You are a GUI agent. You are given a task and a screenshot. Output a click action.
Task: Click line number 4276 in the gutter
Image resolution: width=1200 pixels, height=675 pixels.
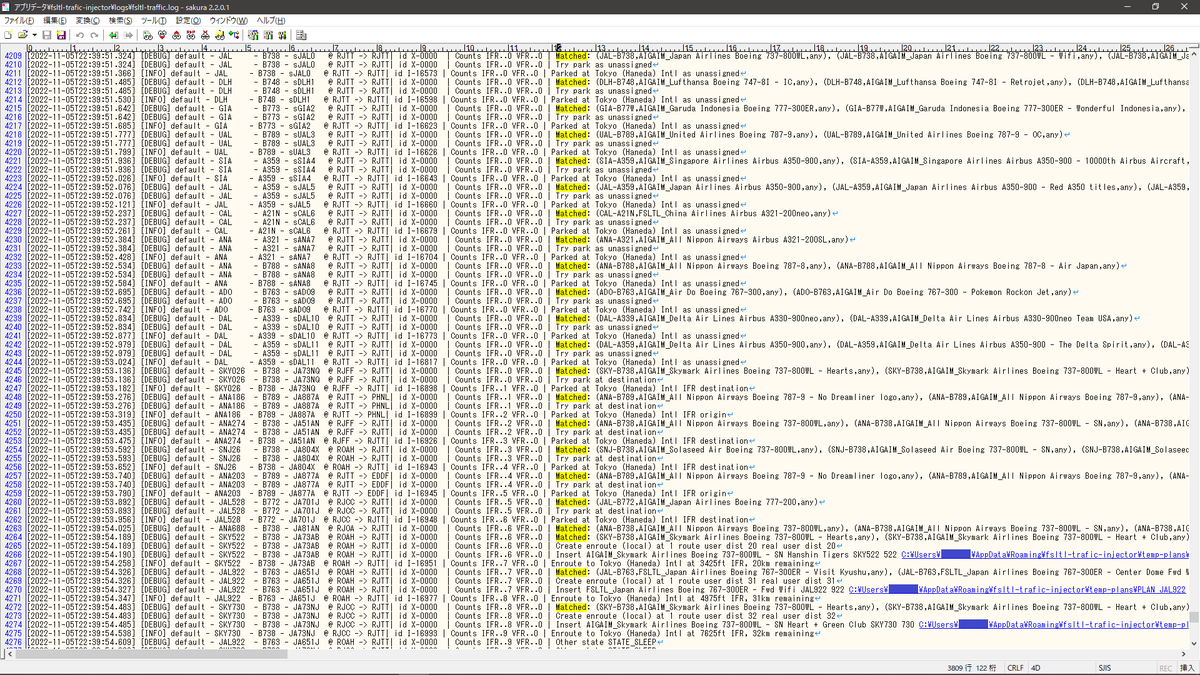click(13, 643)
